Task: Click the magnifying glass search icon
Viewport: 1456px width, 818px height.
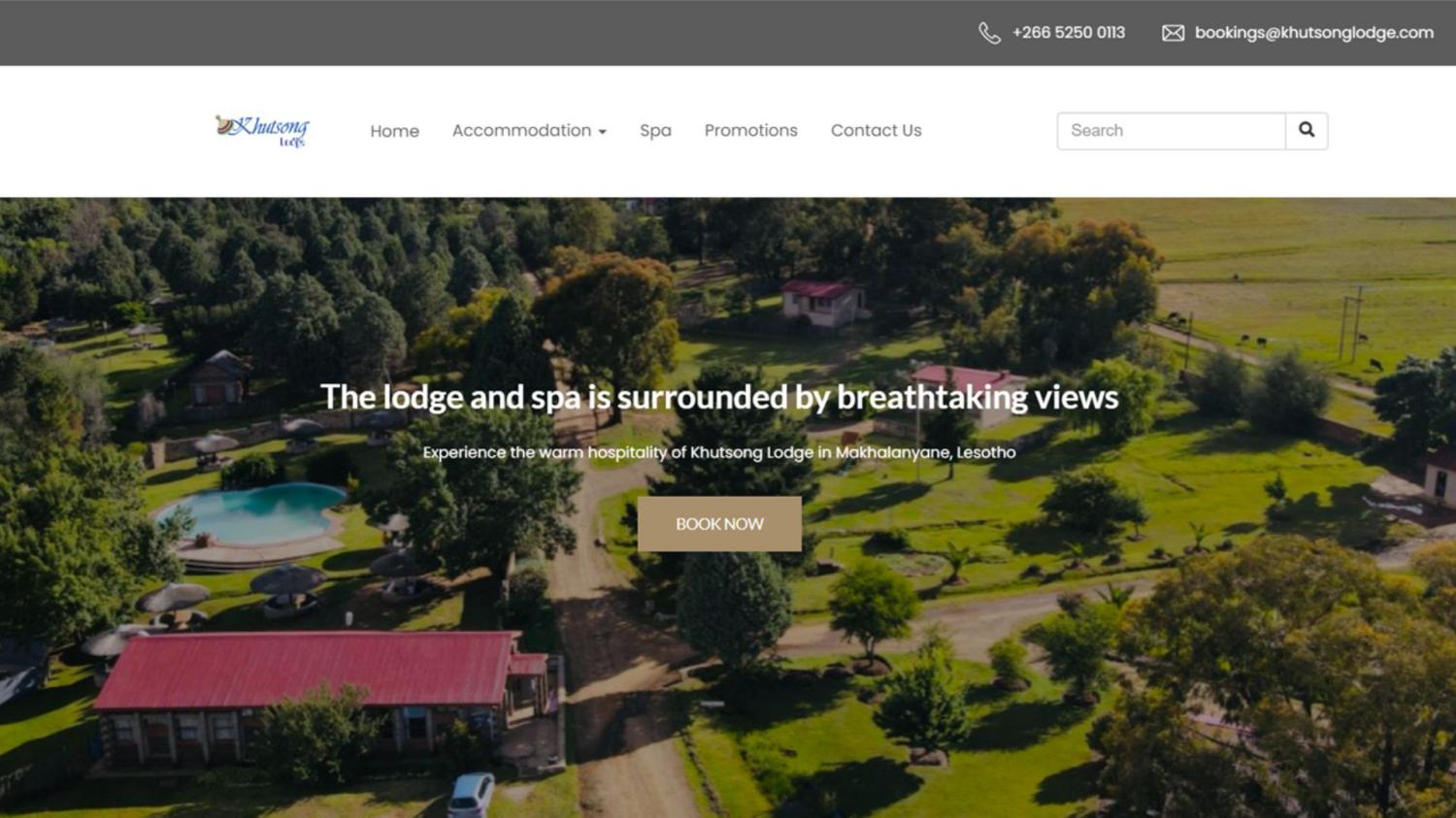Action: pos(1307,130)
